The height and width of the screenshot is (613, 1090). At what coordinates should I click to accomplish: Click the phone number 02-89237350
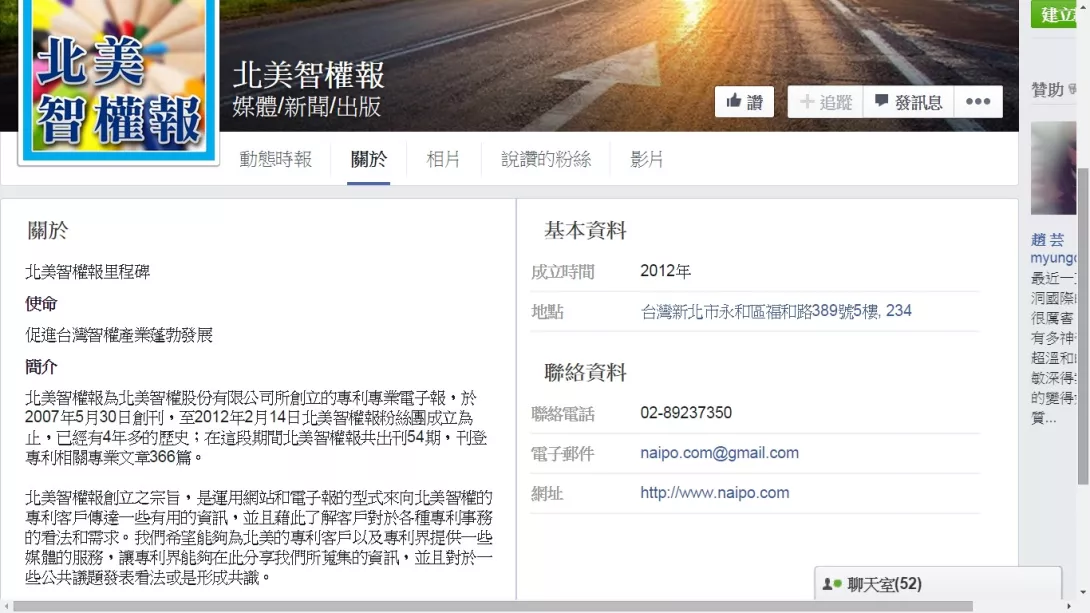(x=686, y=413)
